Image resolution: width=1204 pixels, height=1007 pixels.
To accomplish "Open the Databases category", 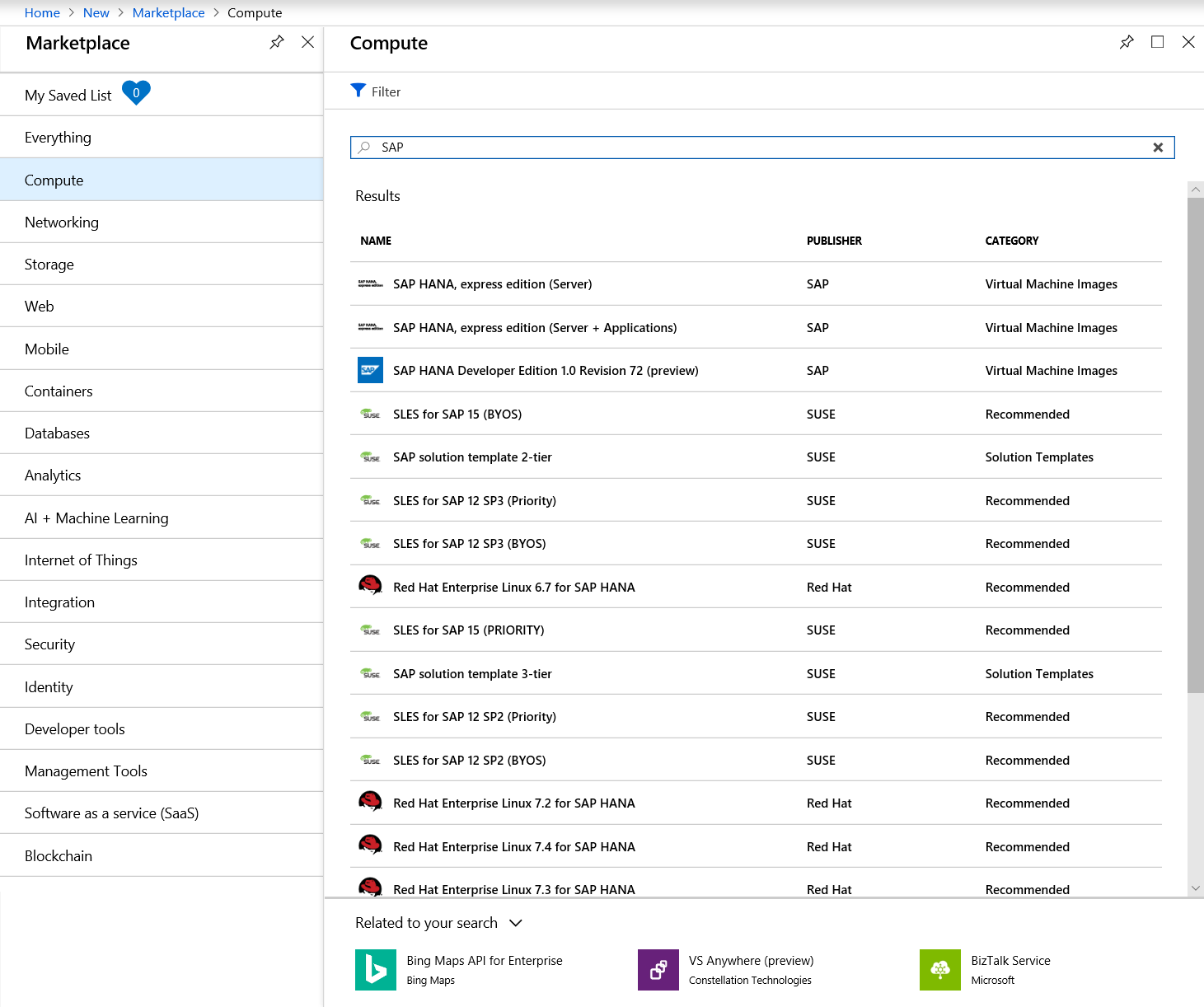I will (57, 433).
